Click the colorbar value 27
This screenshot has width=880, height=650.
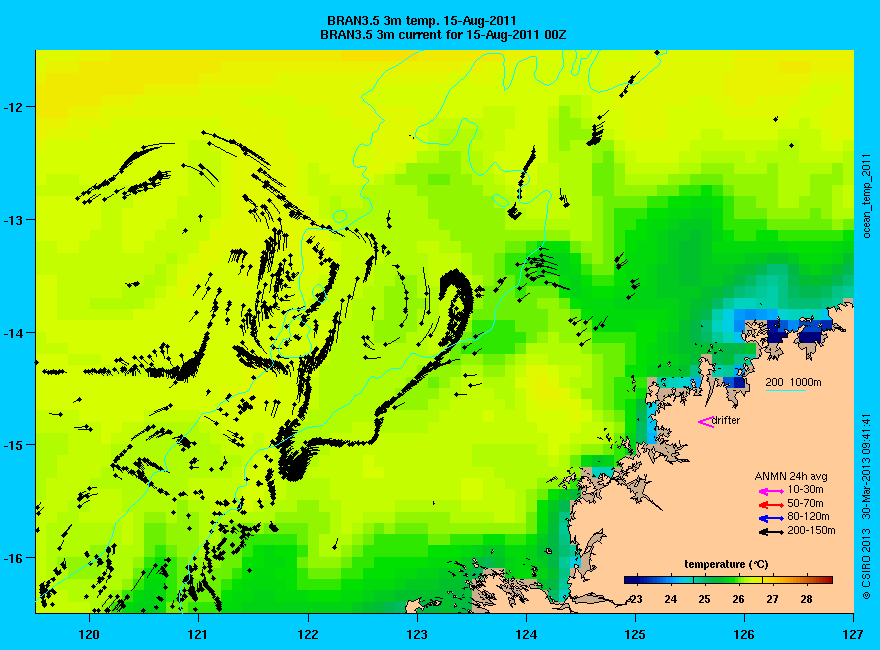tap(772, 599)
